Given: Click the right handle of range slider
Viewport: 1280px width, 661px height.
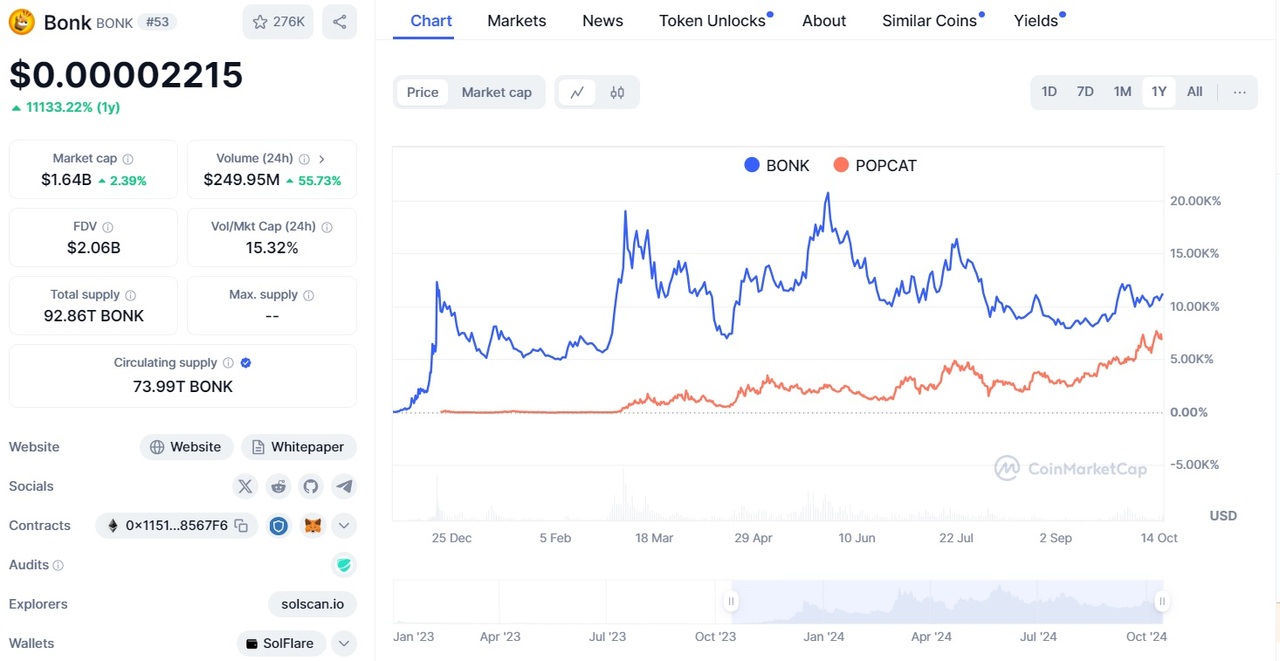Looking at the screenshot, I should point(1162,601).
